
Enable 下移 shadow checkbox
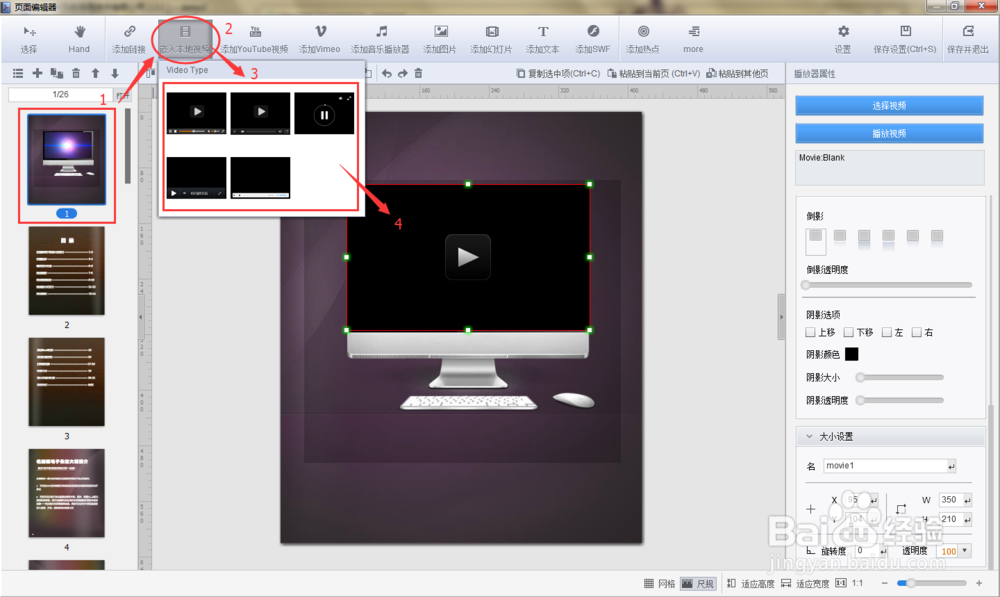tap(849, 332)
